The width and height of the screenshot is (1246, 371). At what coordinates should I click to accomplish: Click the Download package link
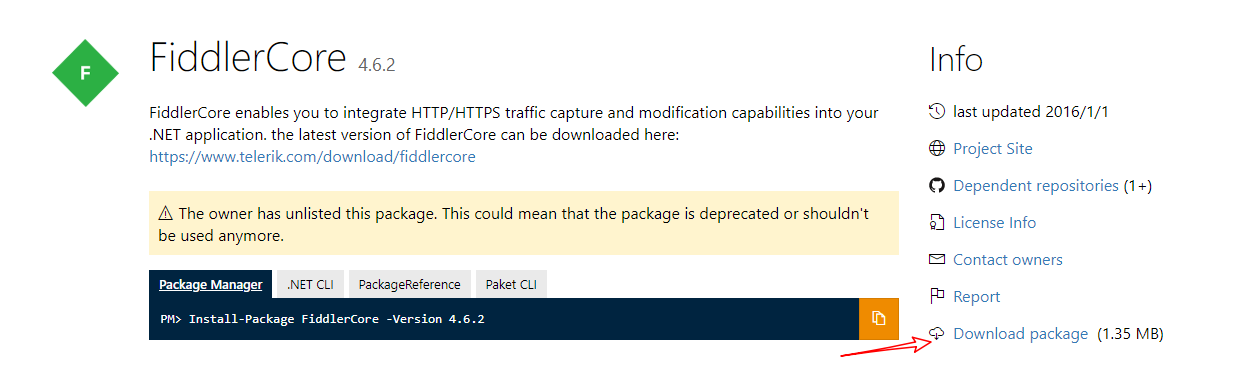1021,334
